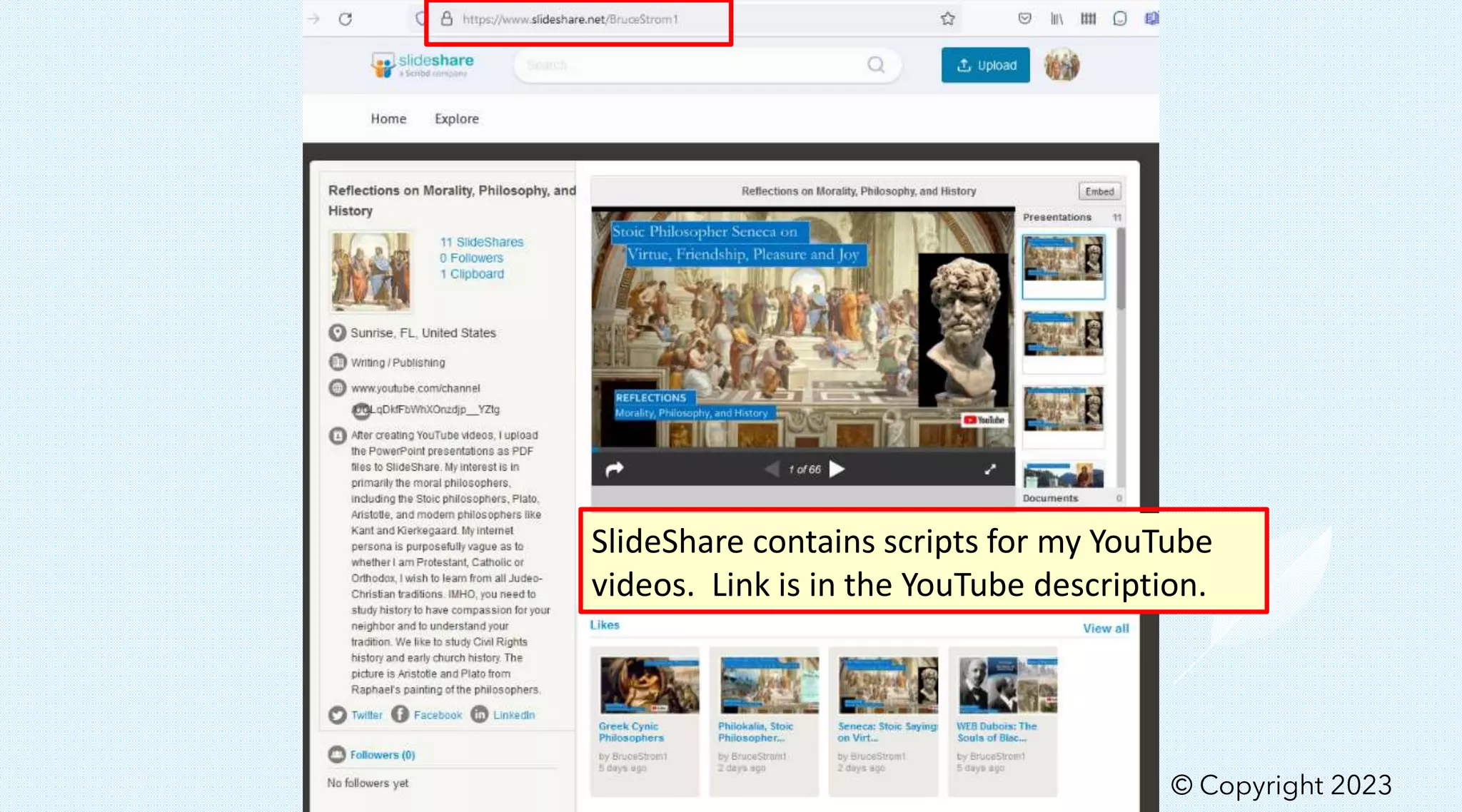Viewport: 1462px width, 812px height.
Task: Bookmark page with star icon
Action: 947,19
